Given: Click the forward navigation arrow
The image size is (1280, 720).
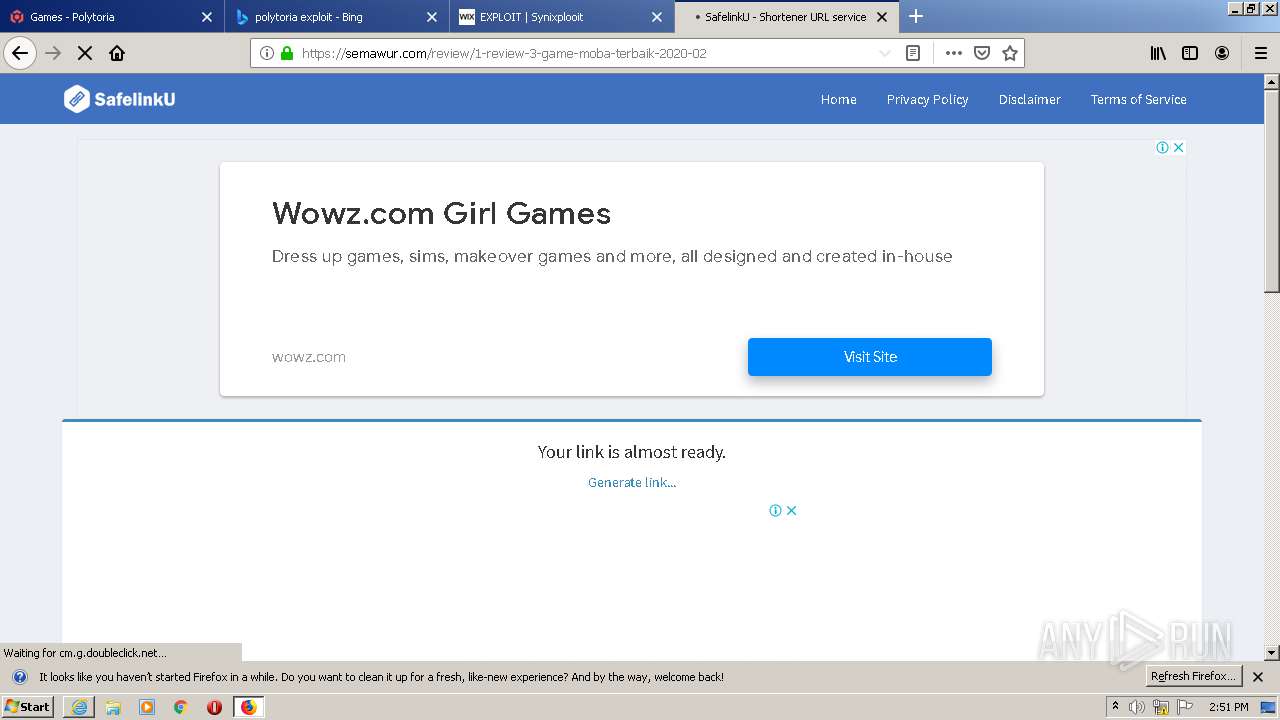Looking at the screenshot, I should (x=53, y=53).
